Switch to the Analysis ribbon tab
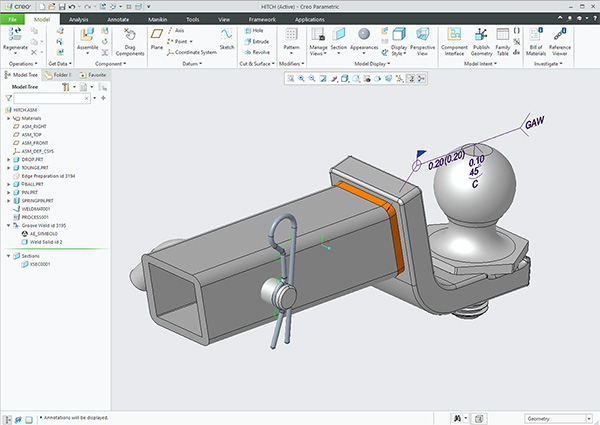The height and width of the screenshot is (425, 600). (79, 18)
